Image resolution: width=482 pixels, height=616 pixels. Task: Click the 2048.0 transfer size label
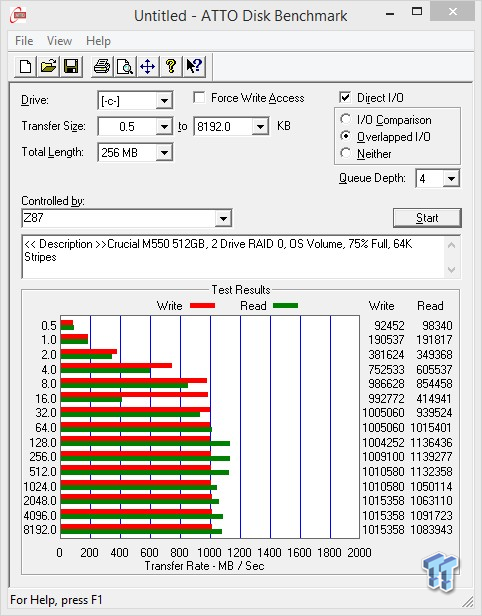tap(40, 500)
